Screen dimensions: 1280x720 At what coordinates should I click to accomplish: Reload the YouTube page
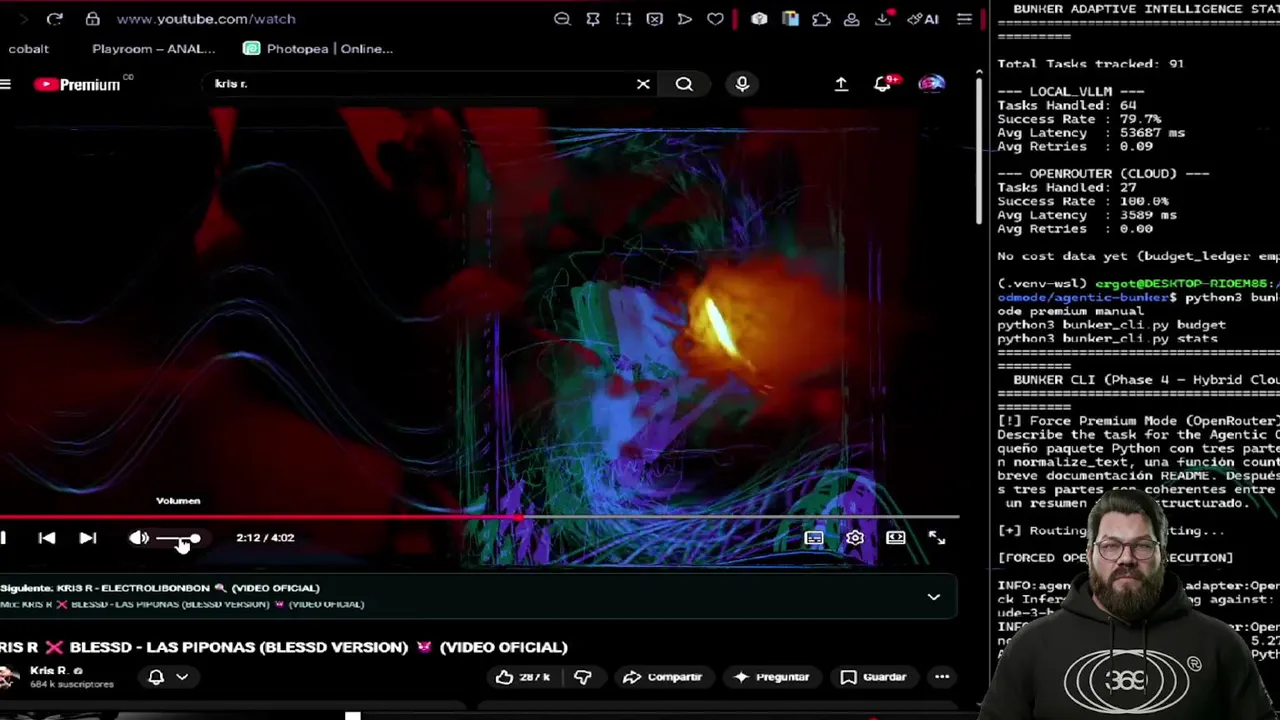[54, 18]
